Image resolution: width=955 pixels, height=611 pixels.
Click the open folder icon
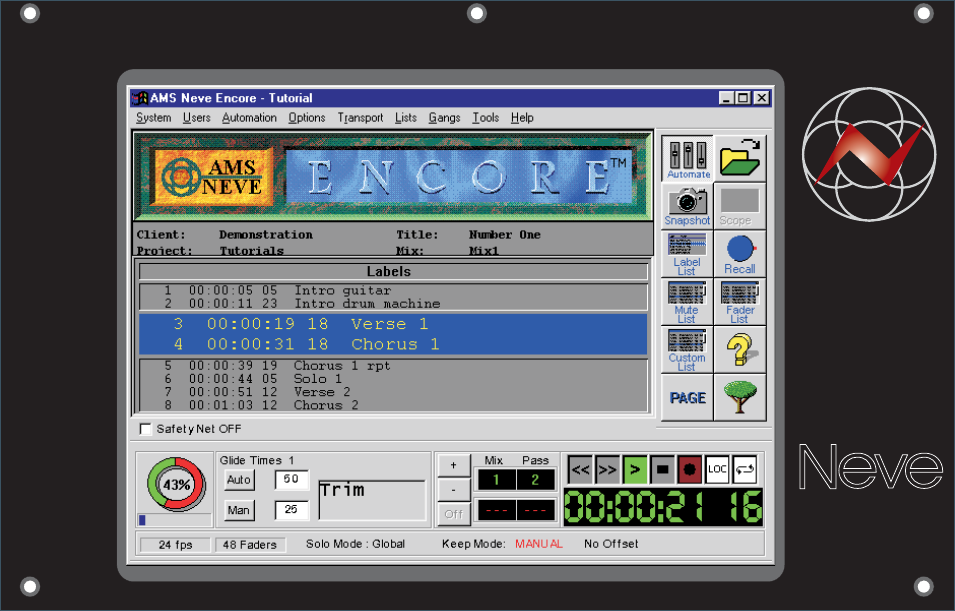[x=739, y=159]
